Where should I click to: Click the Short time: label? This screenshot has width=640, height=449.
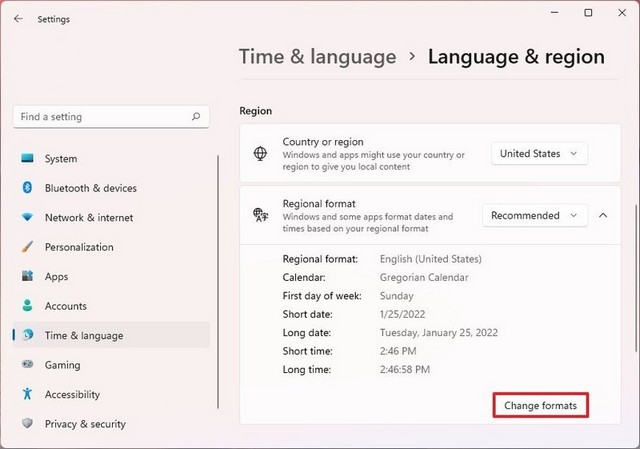[x=307, y=351]
